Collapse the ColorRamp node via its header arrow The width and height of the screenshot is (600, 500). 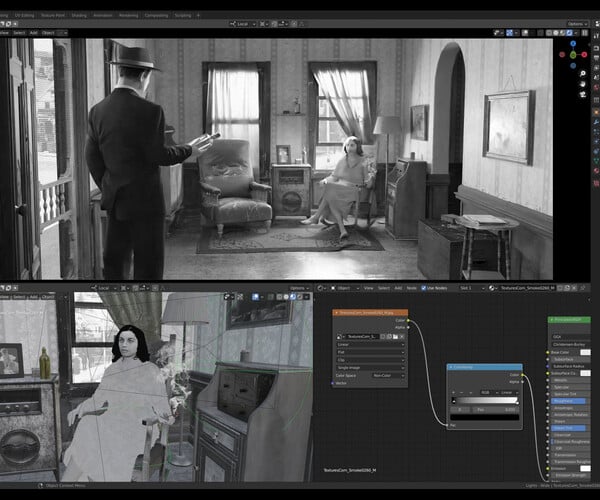pos(451,367)
